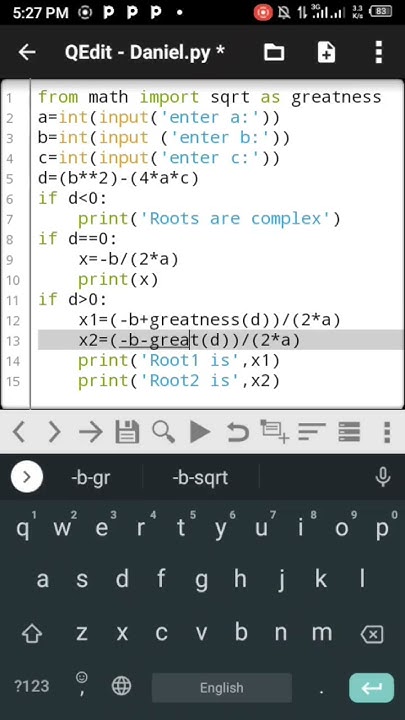Place cursor in 'Roots are complex' string

click(236, 219)
